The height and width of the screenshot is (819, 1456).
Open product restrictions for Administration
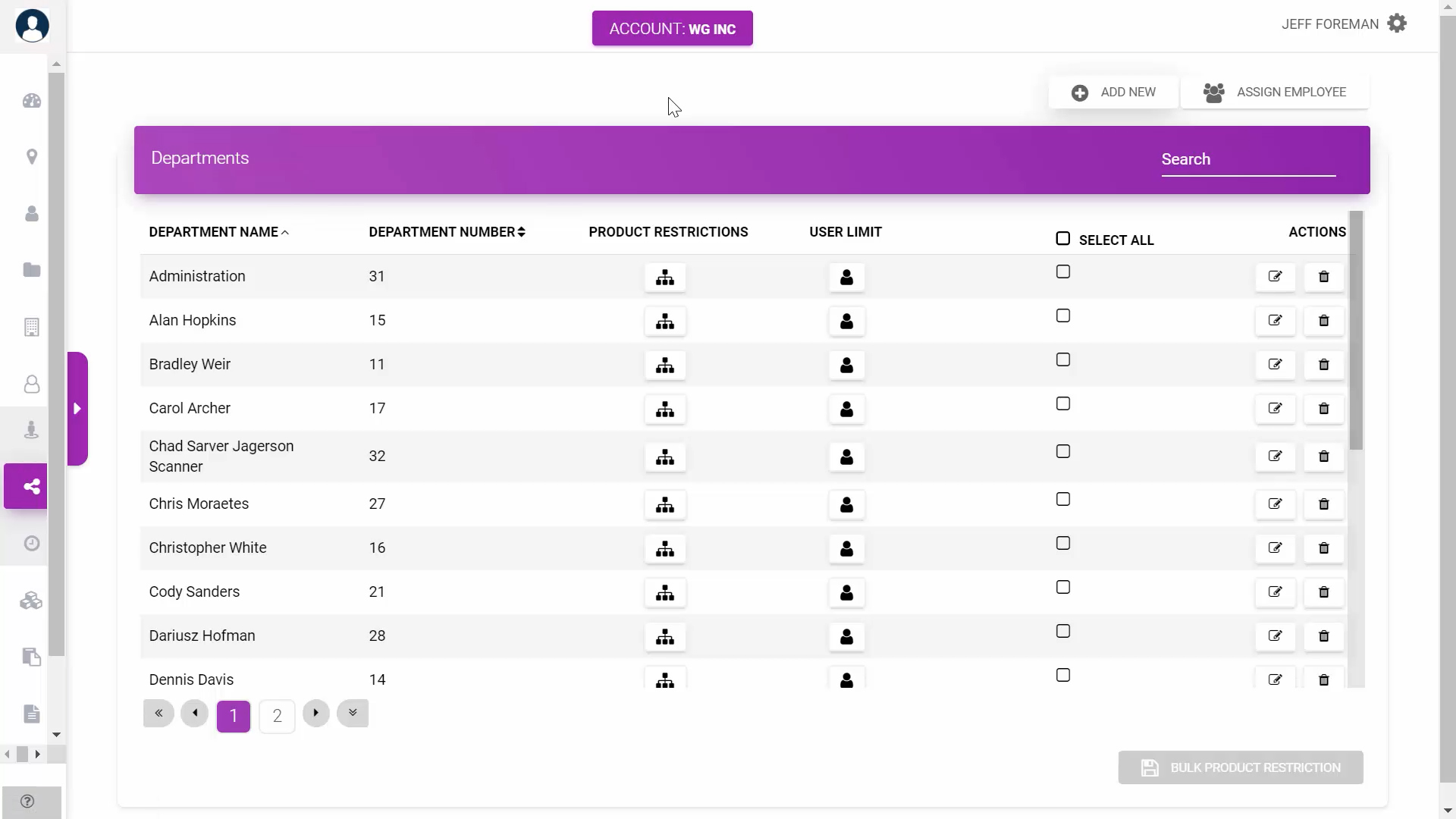(x=665, y=278)
